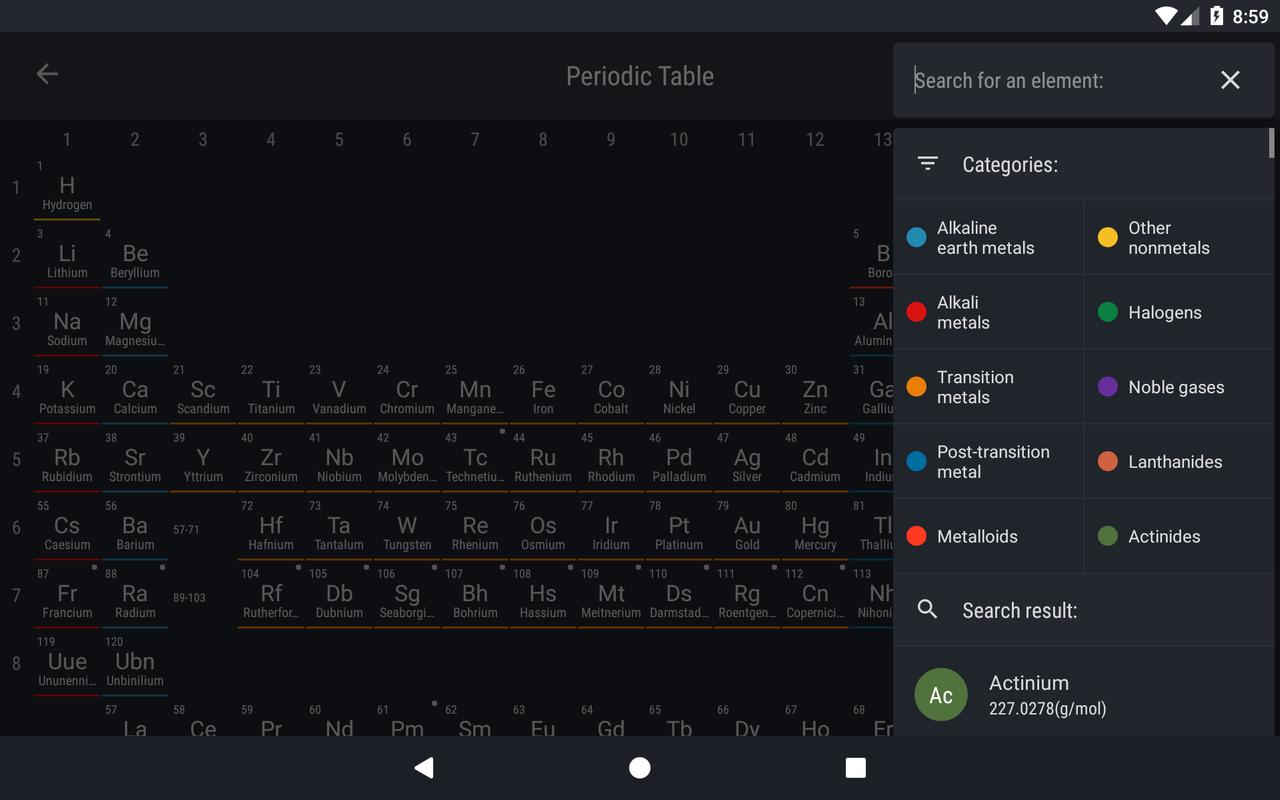This screenshot has width=1280, height=800.
Task: Select Scandium in the table
Action: click(203, 394)
